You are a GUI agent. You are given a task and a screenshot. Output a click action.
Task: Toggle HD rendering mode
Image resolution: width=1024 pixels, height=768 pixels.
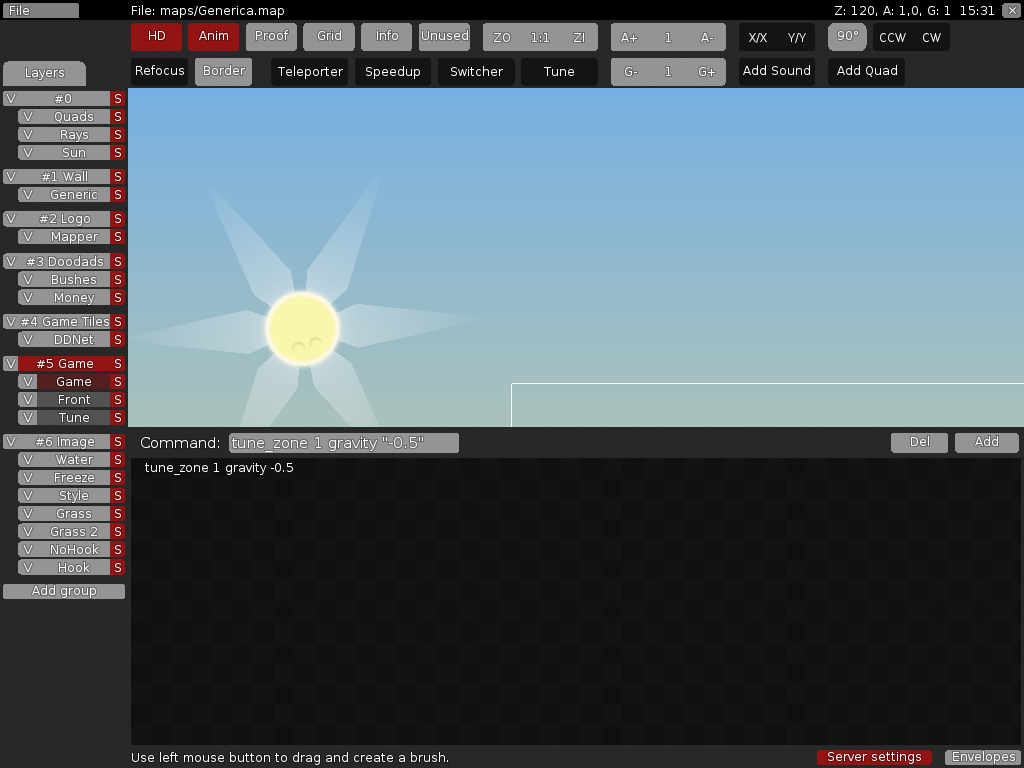(x=155, y=36)
